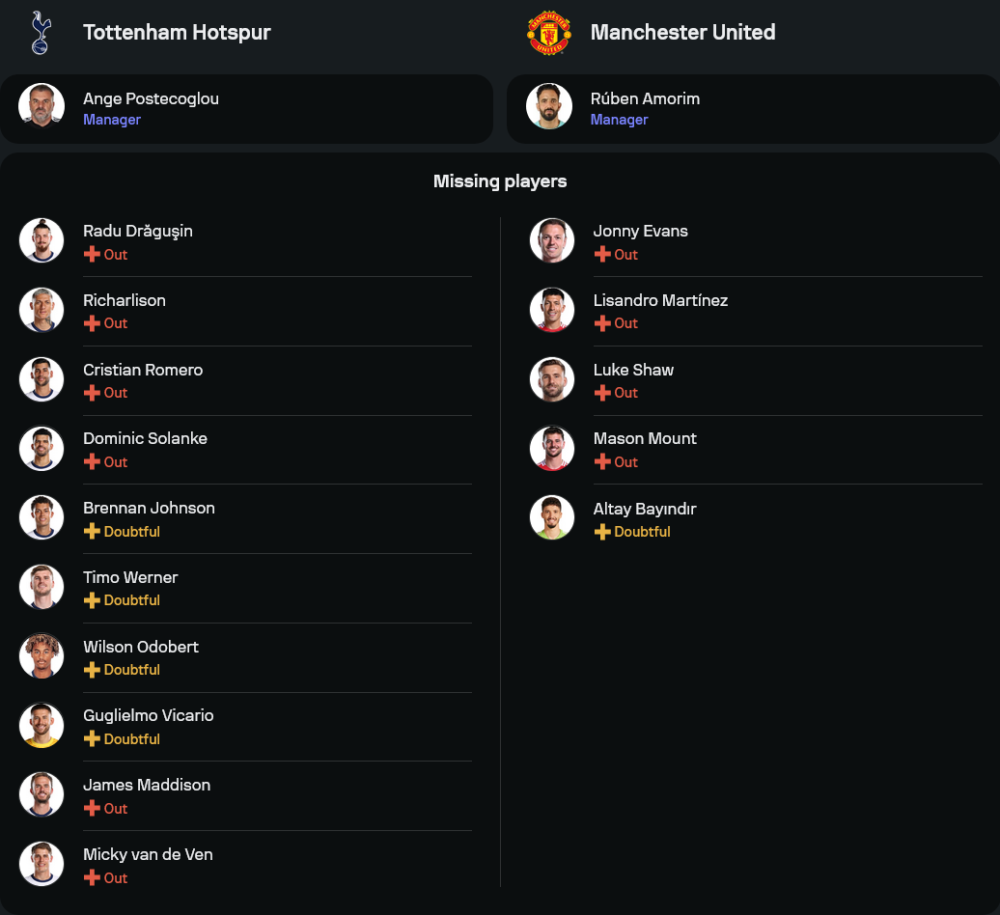Screen dimensions: 1000x915
Task: Select Mason Mount's name
Action: (x=645, y=439)
